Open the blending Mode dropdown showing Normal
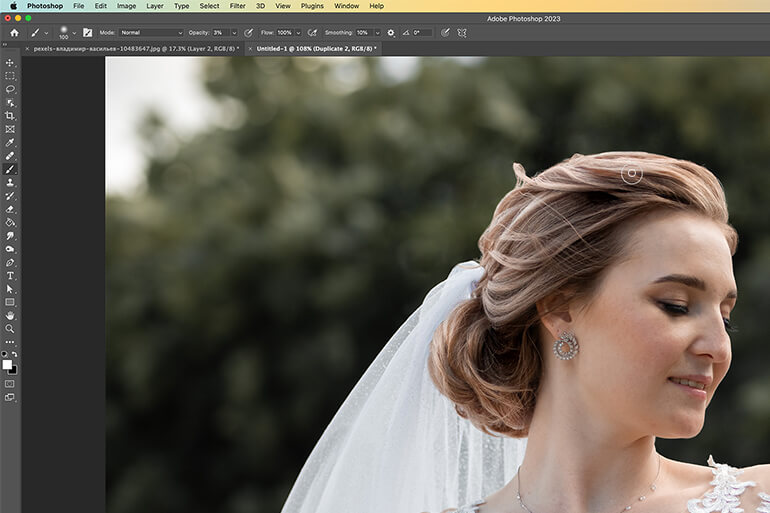 pyautogui.click(x=151, y=33)
